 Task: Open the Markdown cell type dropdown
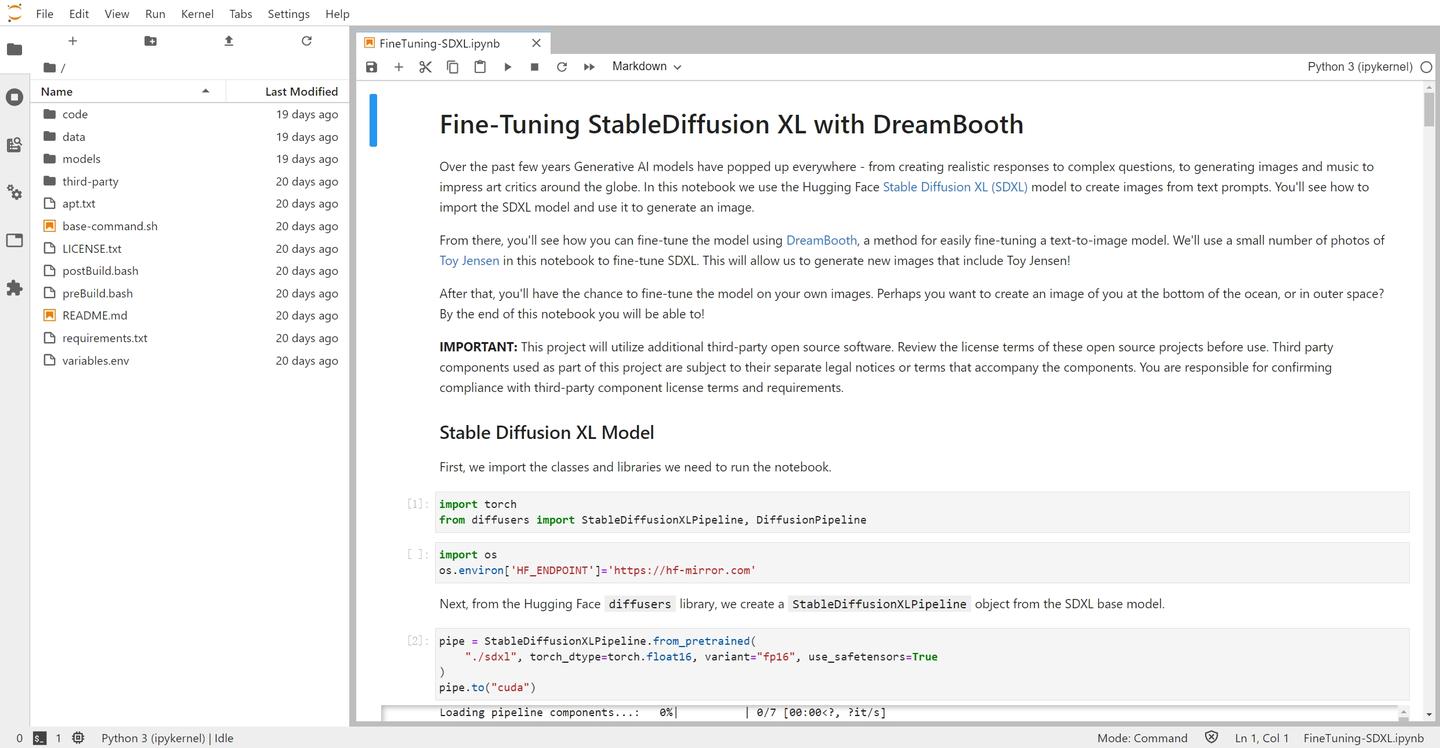[x=644, y=66]
